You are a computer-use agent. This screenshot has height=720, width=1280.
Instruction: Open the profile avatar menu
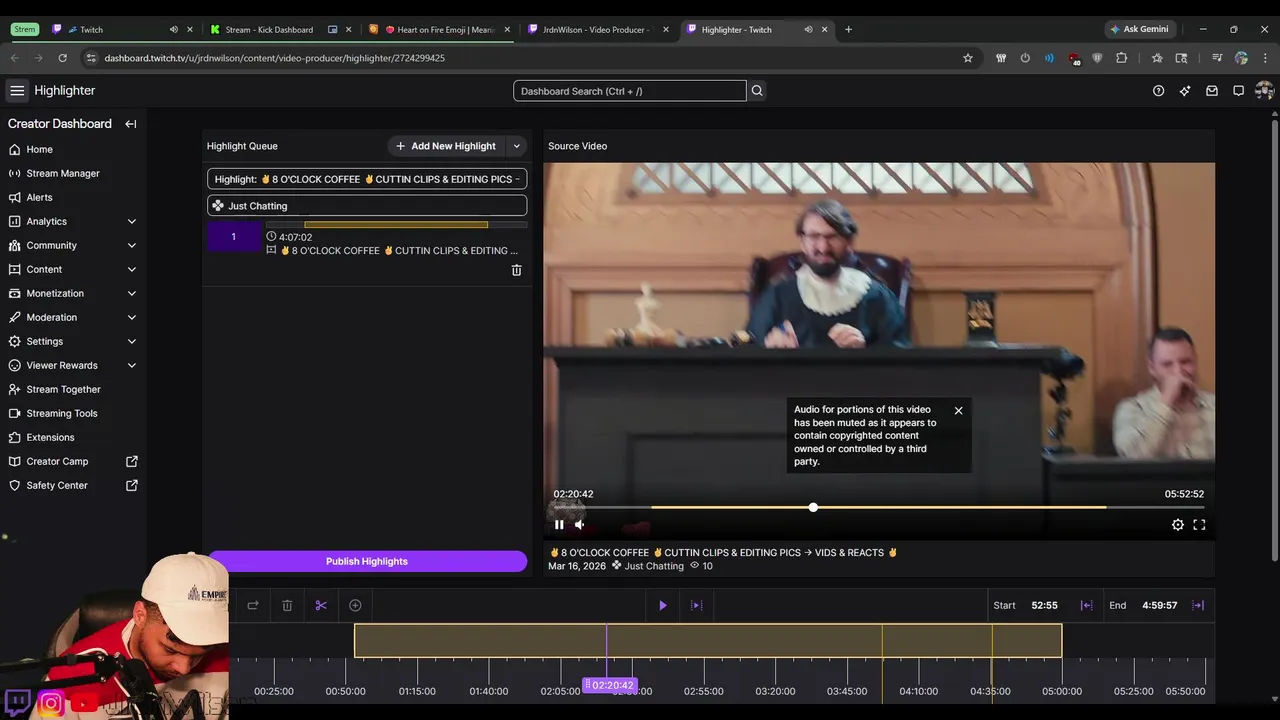1264,91
